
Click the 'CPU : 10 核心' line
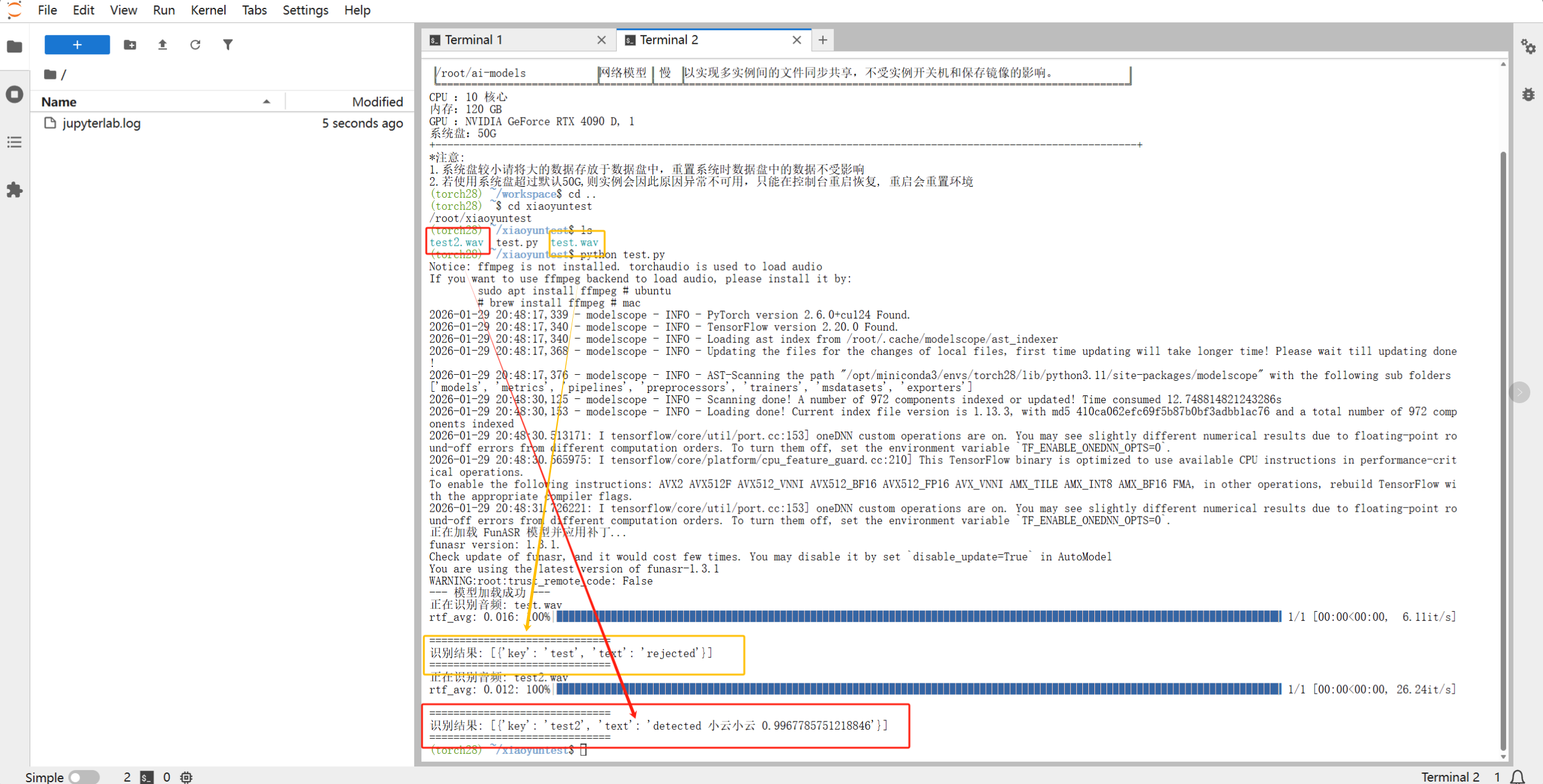click(x=469, y=97)
